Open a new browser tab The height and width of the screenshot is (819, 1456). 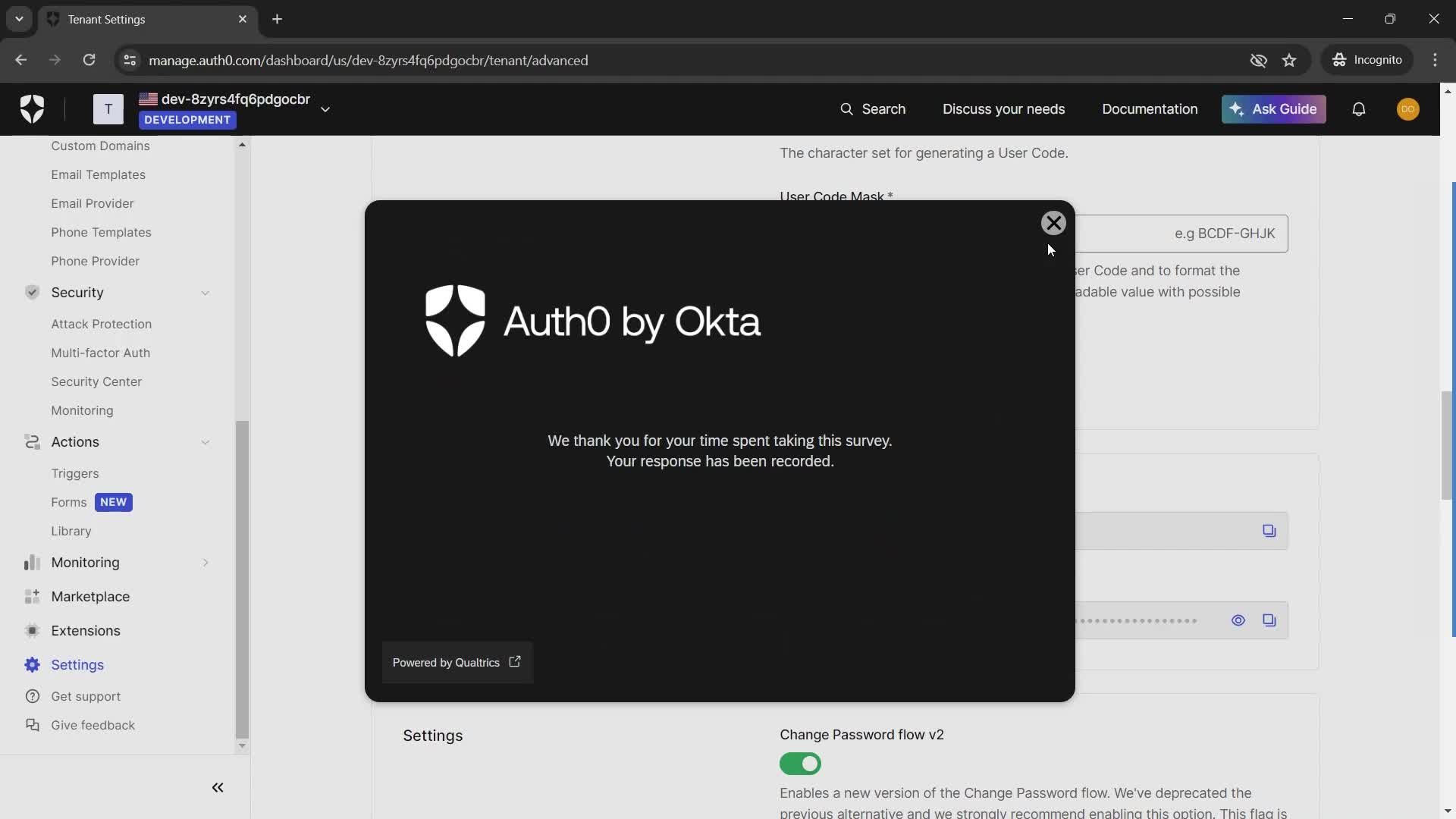click(x=278, y=19)
